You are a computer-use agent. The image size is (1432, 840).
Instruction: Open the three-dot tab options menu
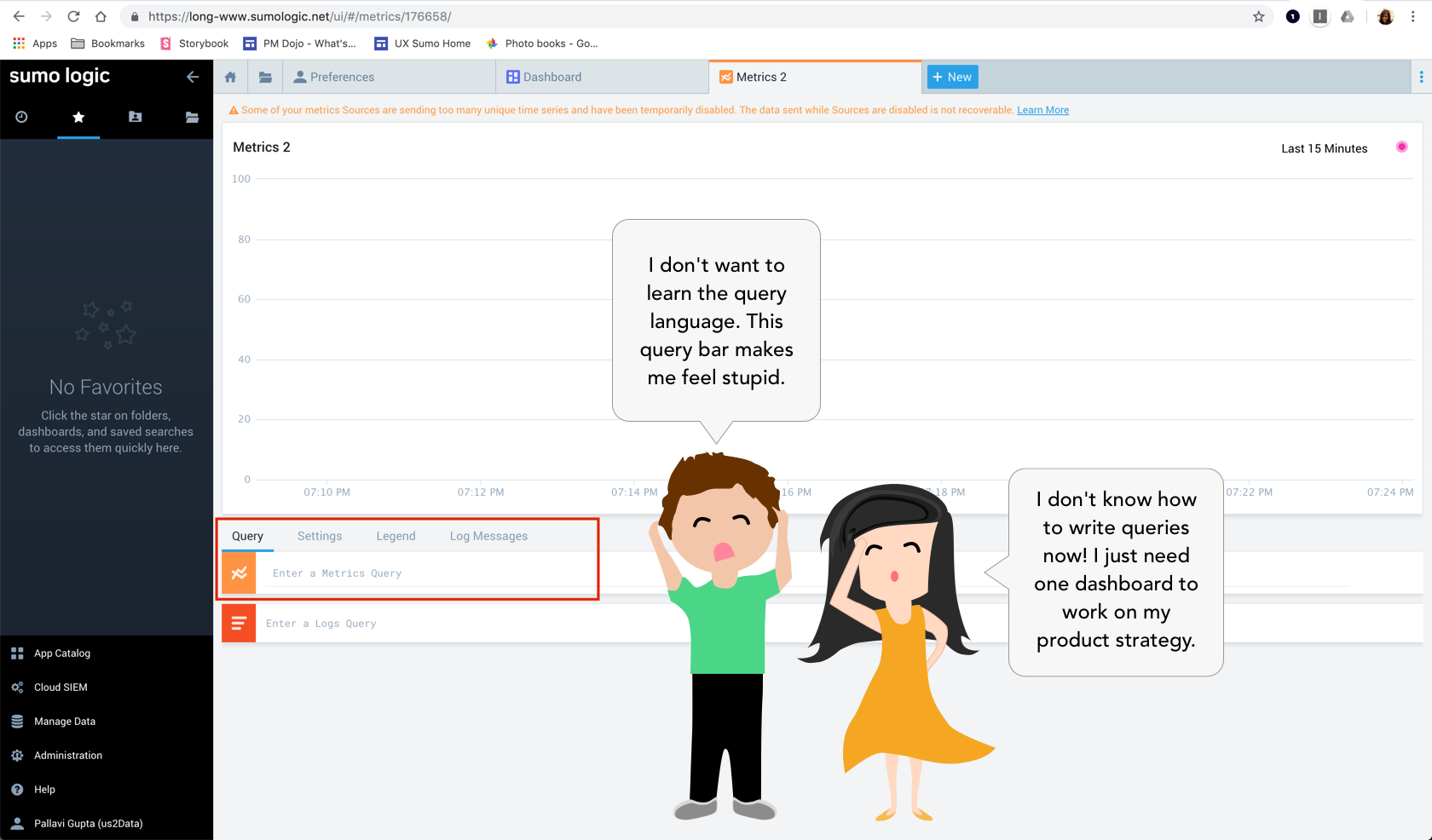[x=1420, y=77]
